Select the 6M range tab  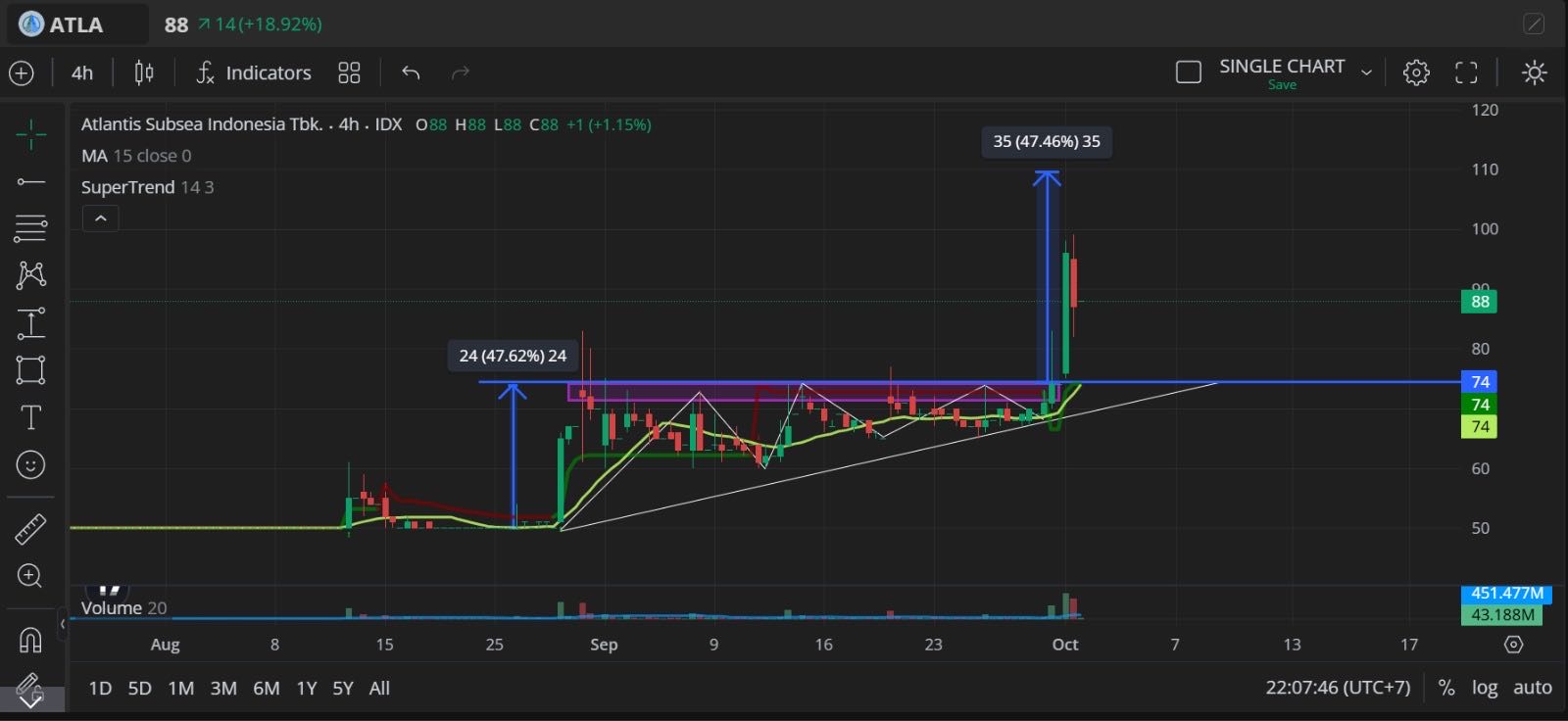(267, 688)
